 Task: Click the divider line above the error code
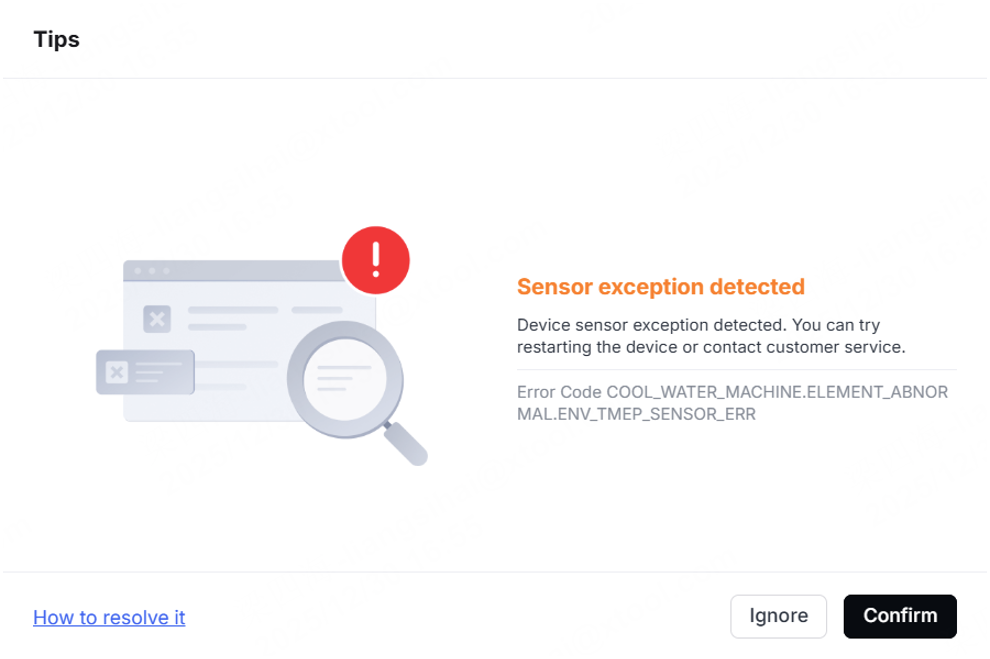pos(737,370)
